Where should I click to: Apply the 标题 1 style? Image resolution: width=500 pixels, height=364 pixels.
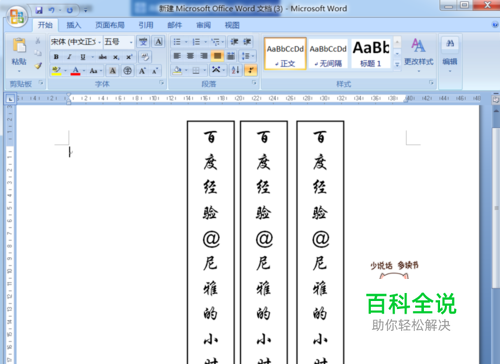click(x=371, y=53)
